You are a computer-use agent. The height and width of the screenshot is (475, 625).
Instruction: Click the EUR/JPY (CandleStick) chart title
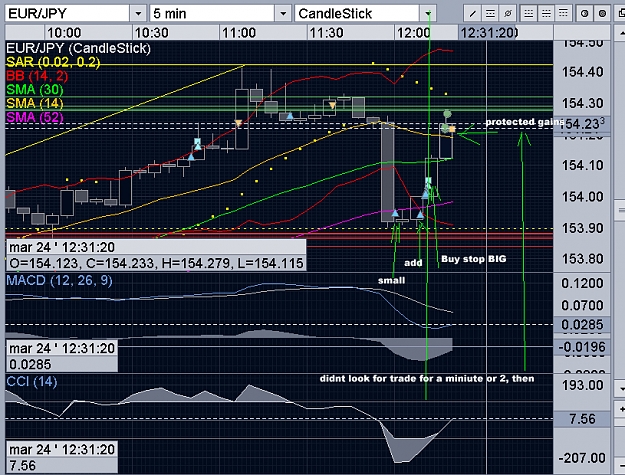tap(79, 48)
